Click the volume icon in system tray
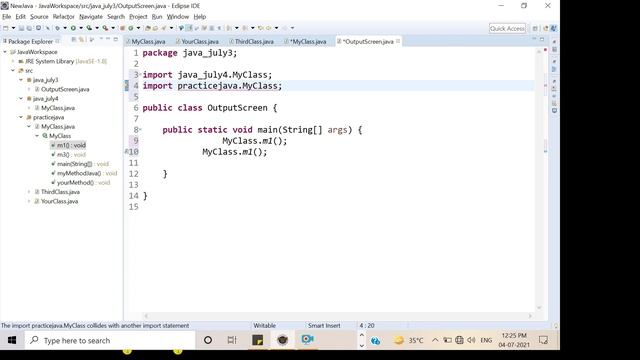The height and width of the screenshot is (360, 640). (471, 340)
